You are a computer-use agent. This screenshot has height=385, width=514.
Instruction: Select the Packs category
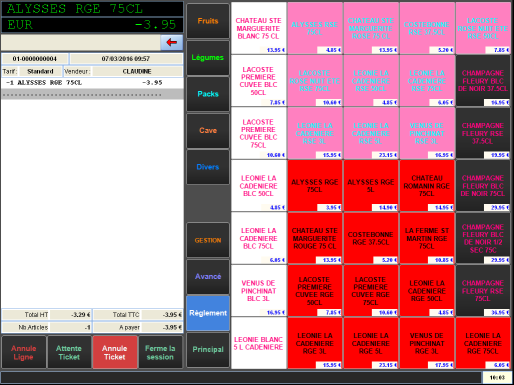tap(208, 94)
